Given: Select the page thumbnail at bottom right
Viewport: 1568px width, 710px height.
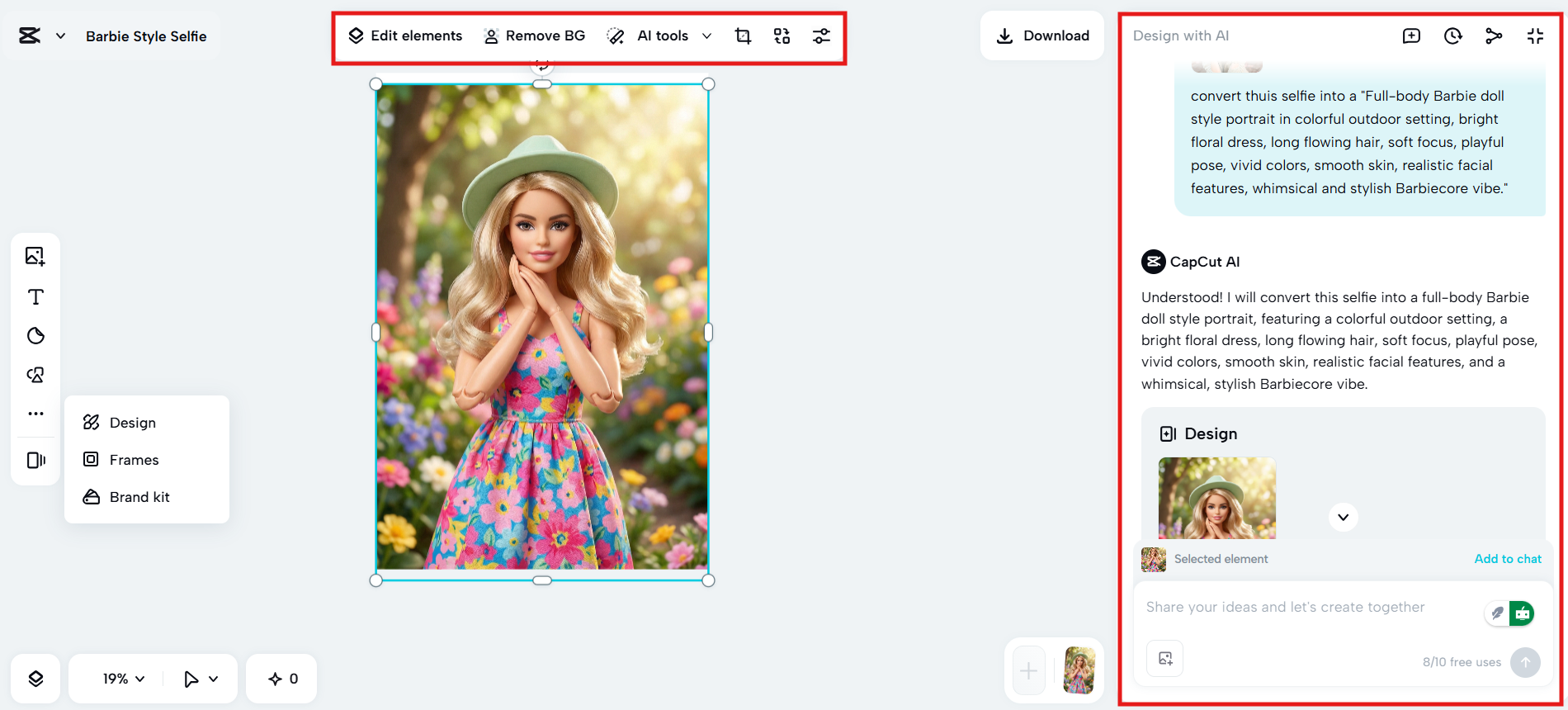Looking at the screenshot, I should 1079,670.
